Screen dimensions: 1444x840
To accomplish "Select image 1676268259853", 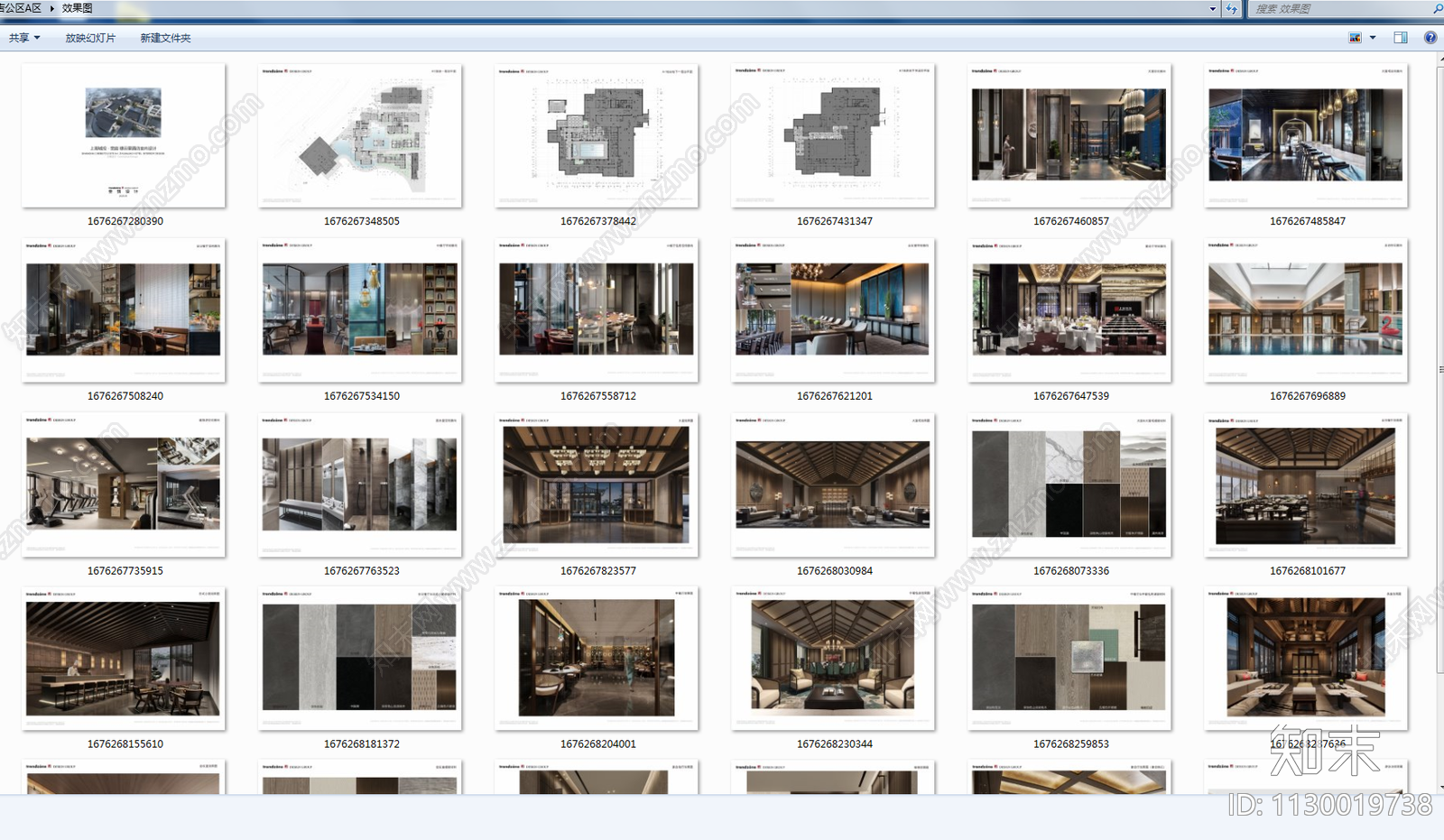I will pyautogui.click(x=1069, y=660).
